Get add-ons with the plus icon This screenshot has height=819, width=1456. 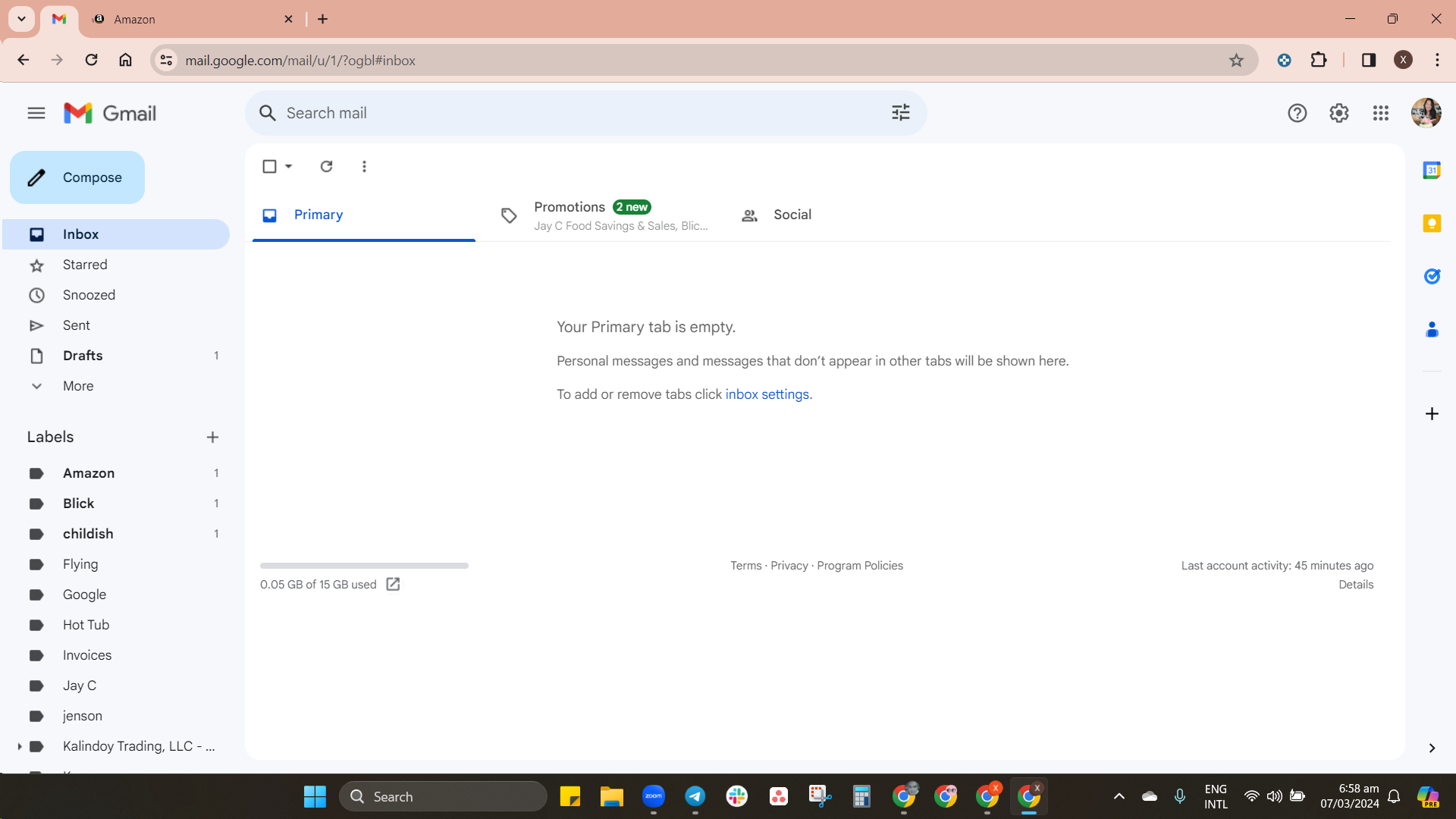(x=1432, y=414)
